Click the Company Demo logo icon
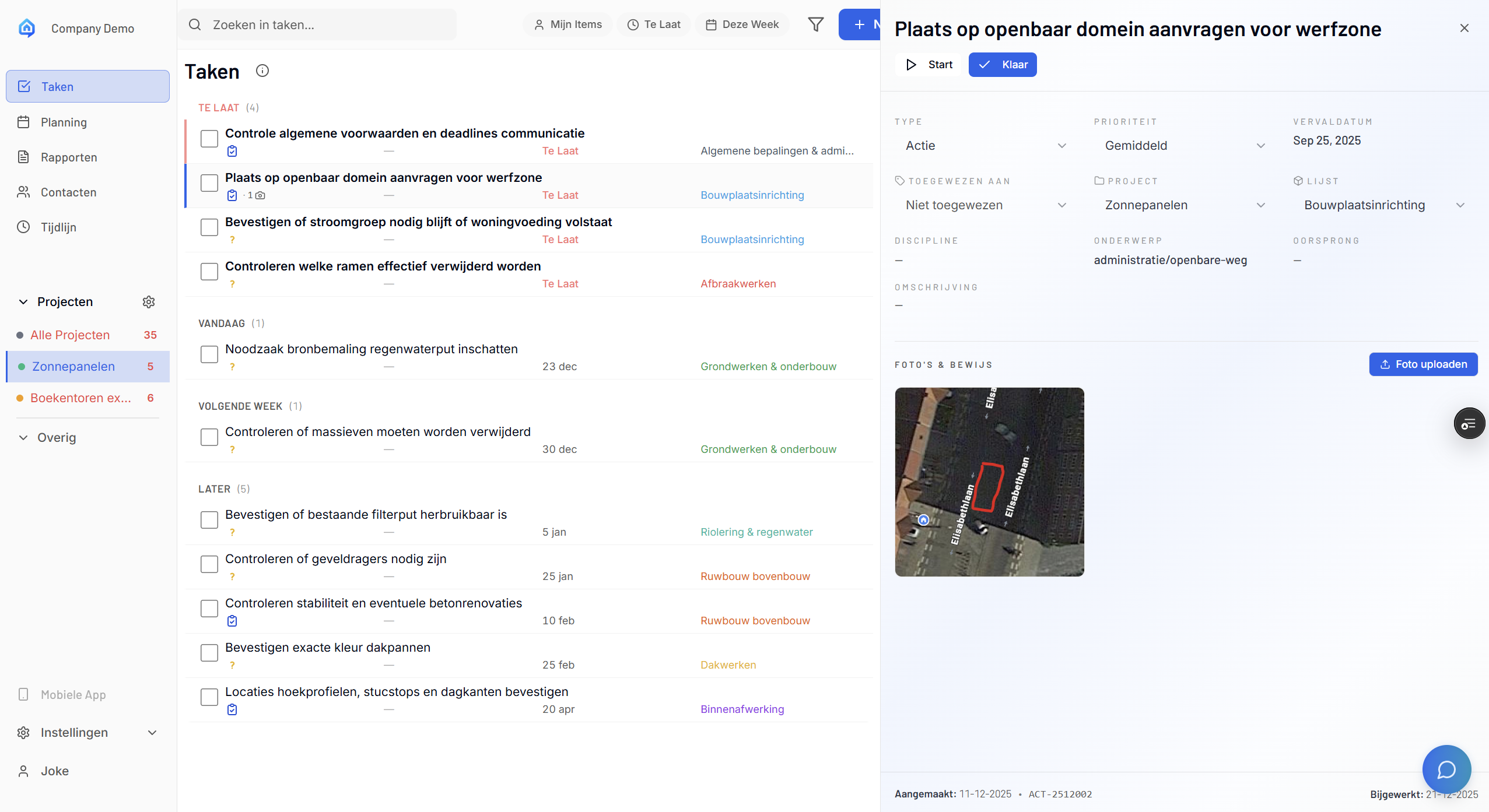 point(27,28)
